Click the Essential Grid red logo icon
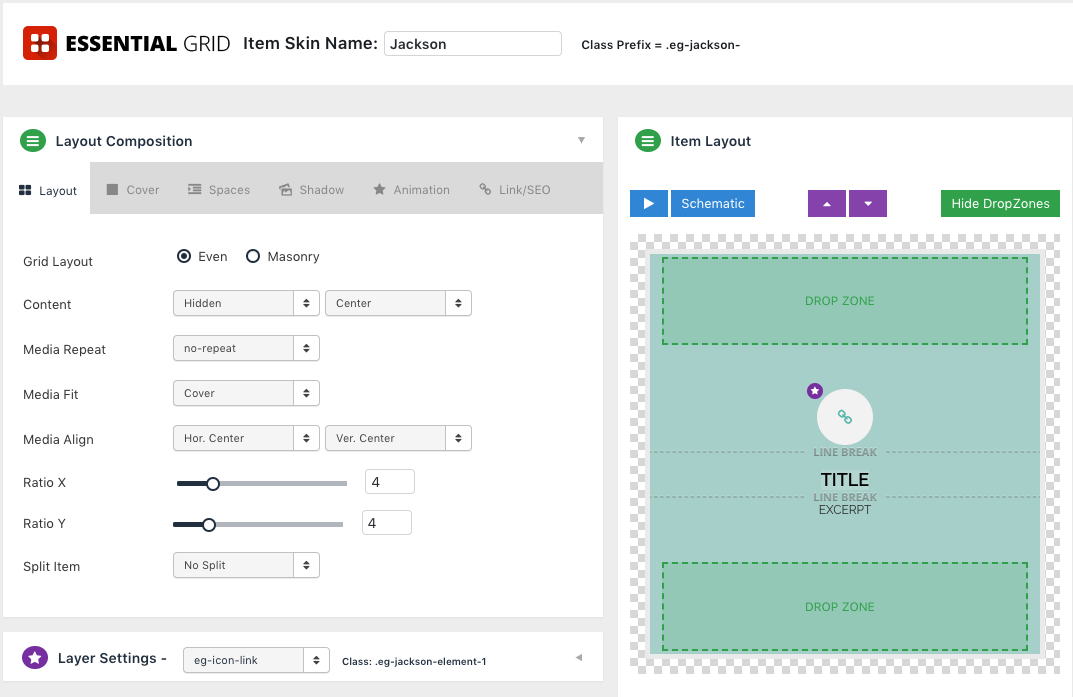The height and width of the screenshot is (697, 1073). click(40, 43)
